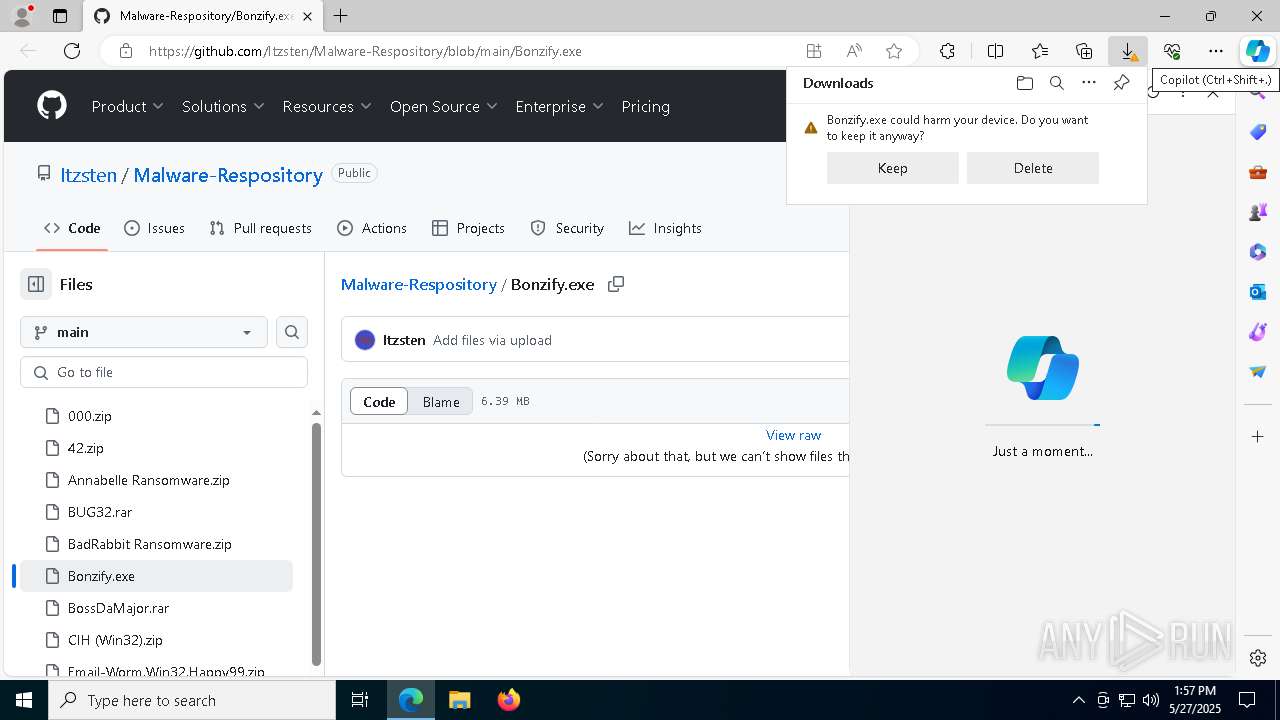
Task: Select the Code view toggle
Action: click(379, 401)
